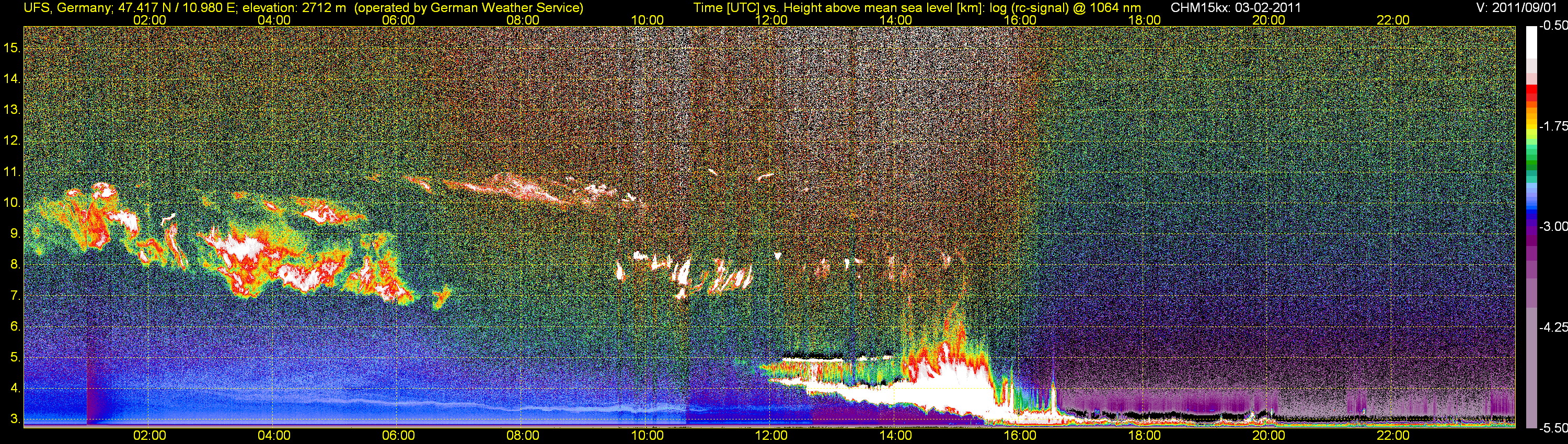Click the 18:00 label on the bottom time axis
Image resolution: width=1568 pixels, height=444 pixels.
click(x=1144, y=436)
